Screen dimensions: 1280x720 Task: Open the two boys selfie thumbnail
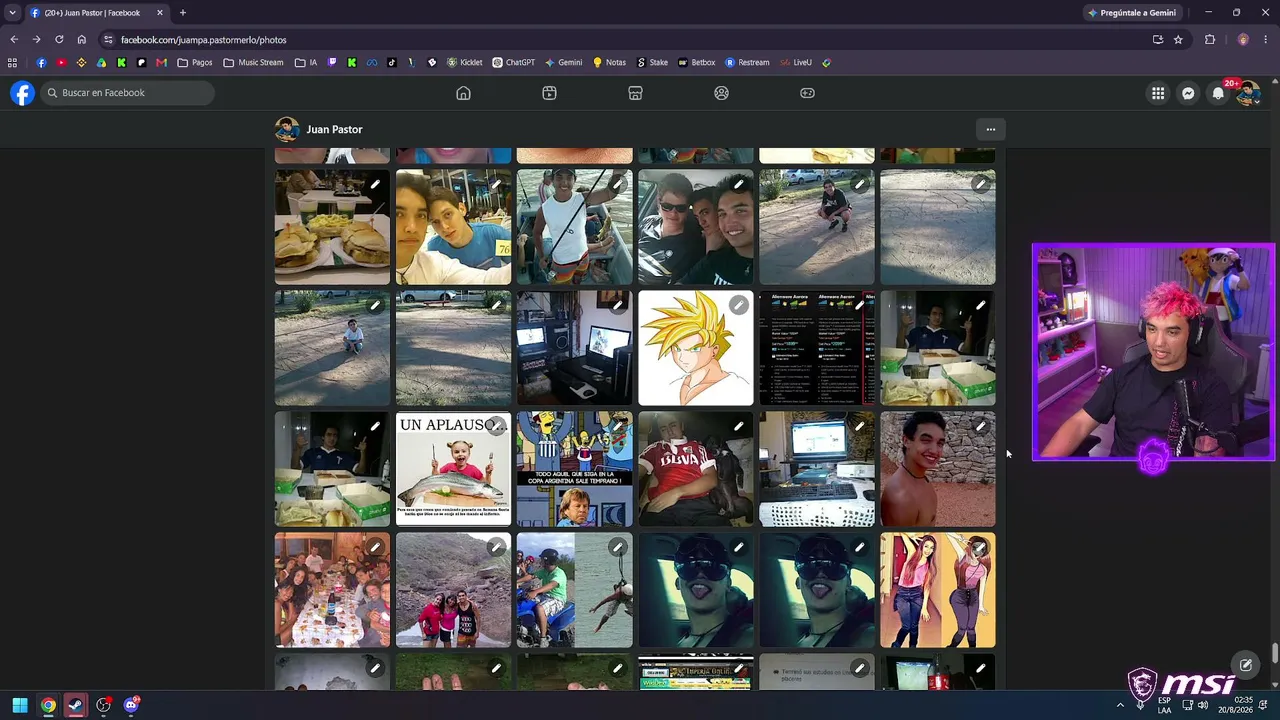click(453, 227)
